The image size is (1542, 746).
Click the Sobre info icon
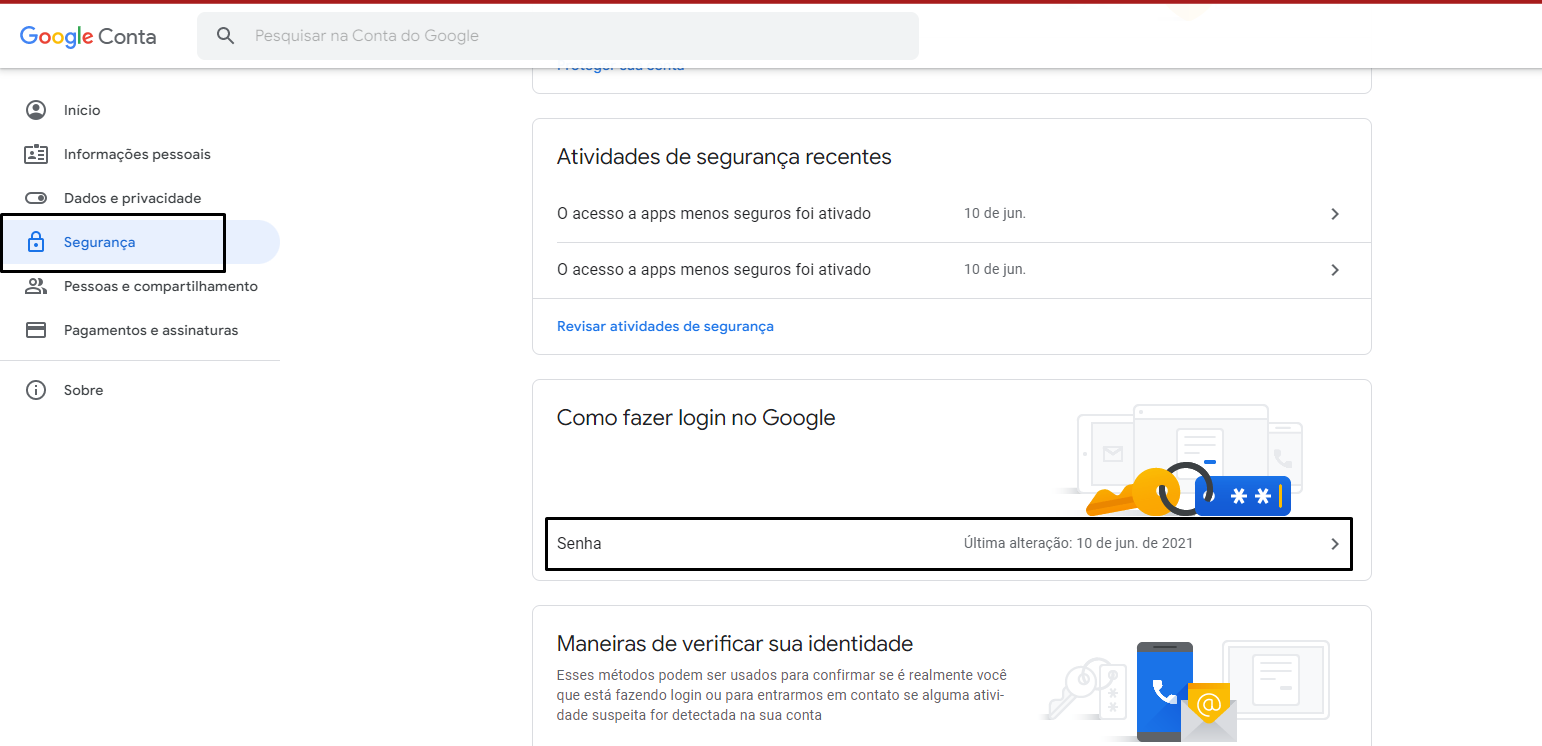[36, 390]
